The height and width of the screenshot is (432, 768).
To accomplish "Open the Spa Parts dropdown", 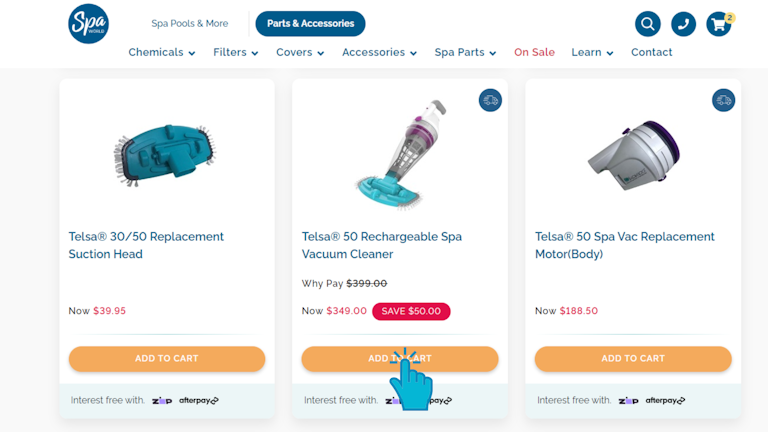I will tap(465, 53).
